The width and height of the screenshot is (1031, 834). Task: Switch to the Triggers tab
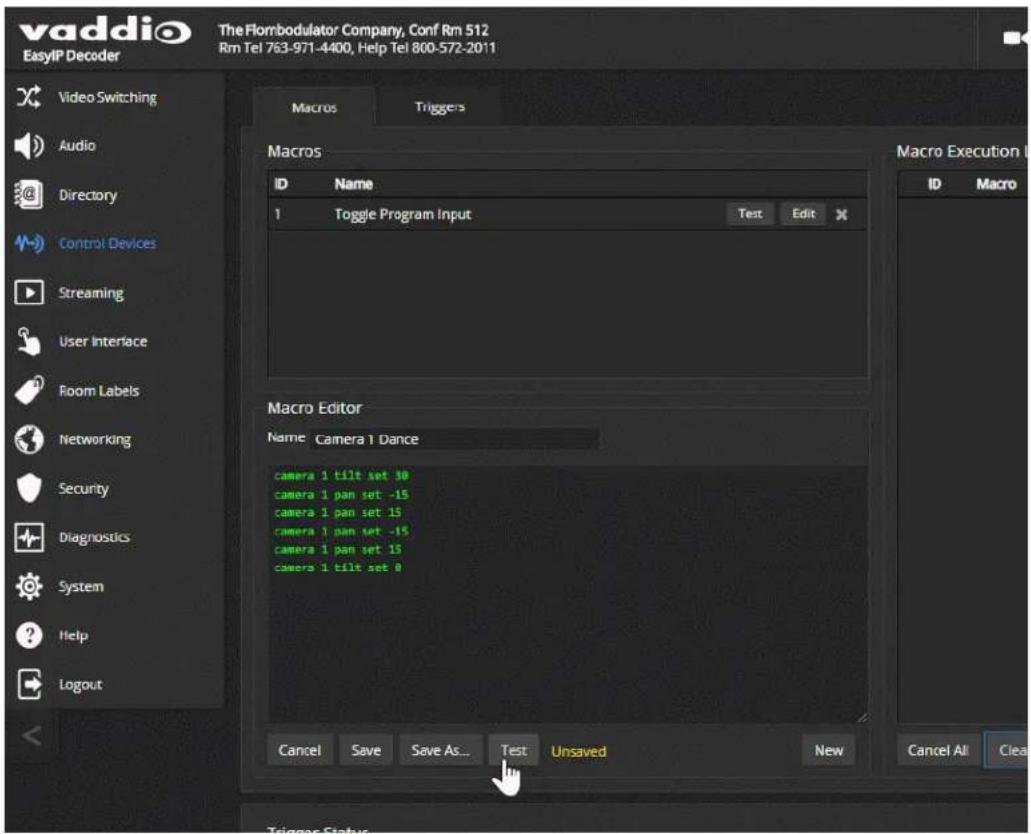[x=439, y=107]
